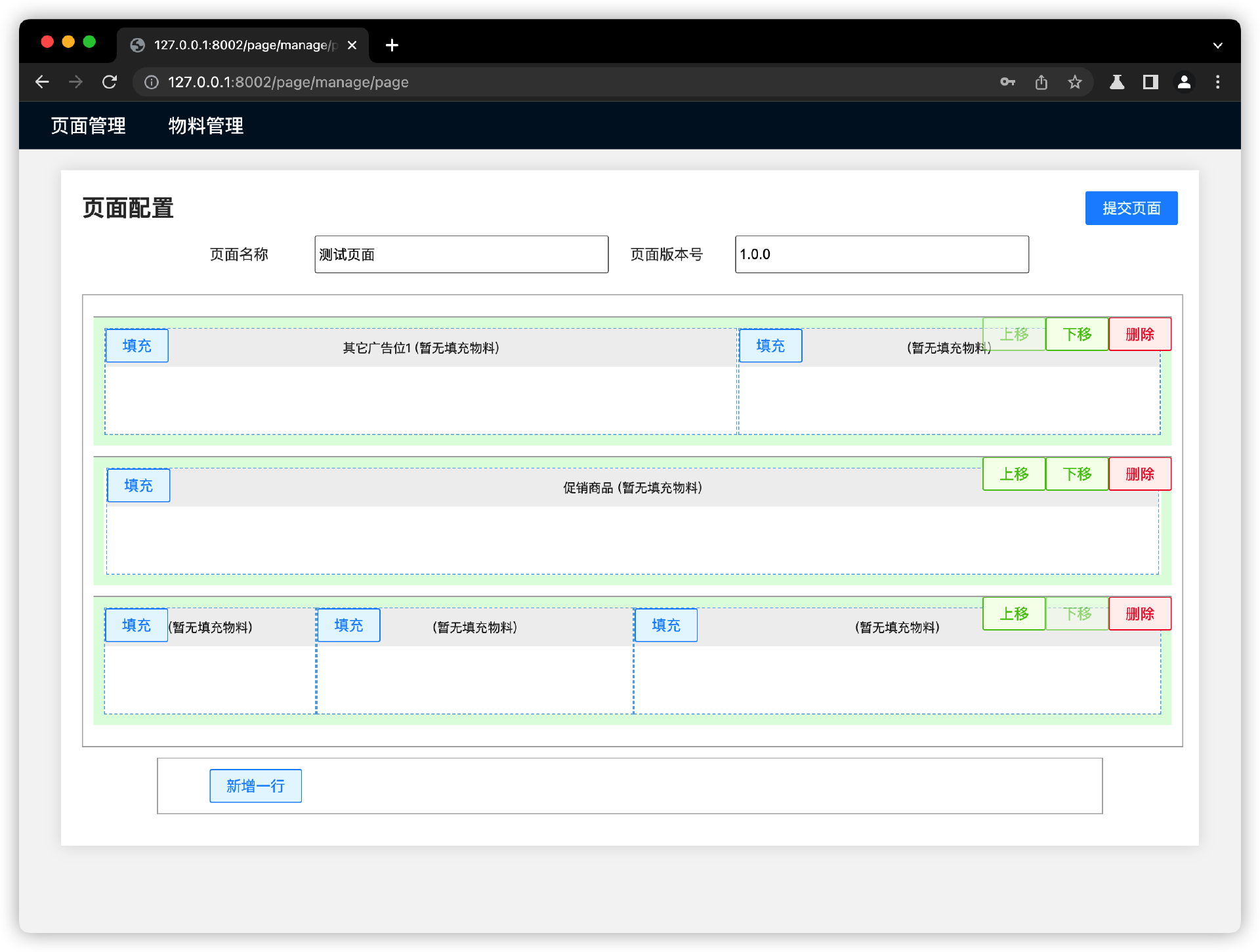The width and height of the screenshot is (1260, 952).
Task: Click the browser reload icon
Action: 110,82
